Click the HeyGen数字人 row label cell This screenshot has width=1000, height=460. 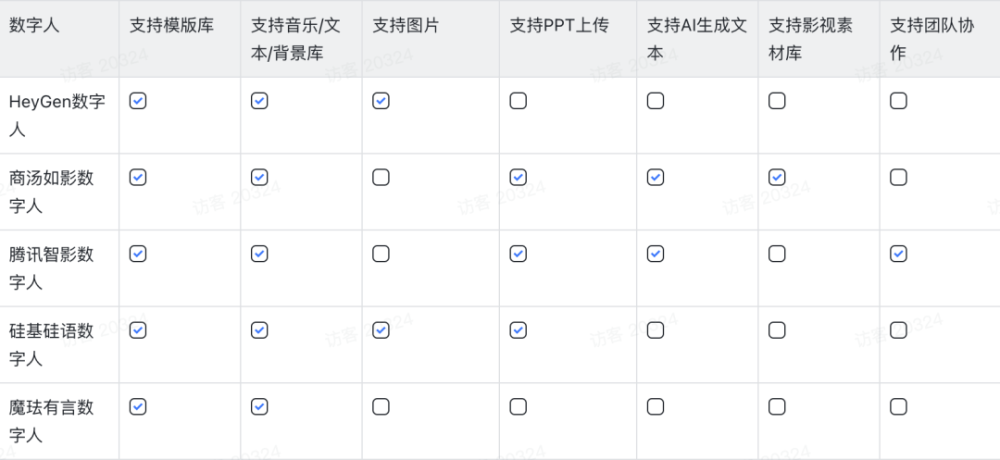59,115
